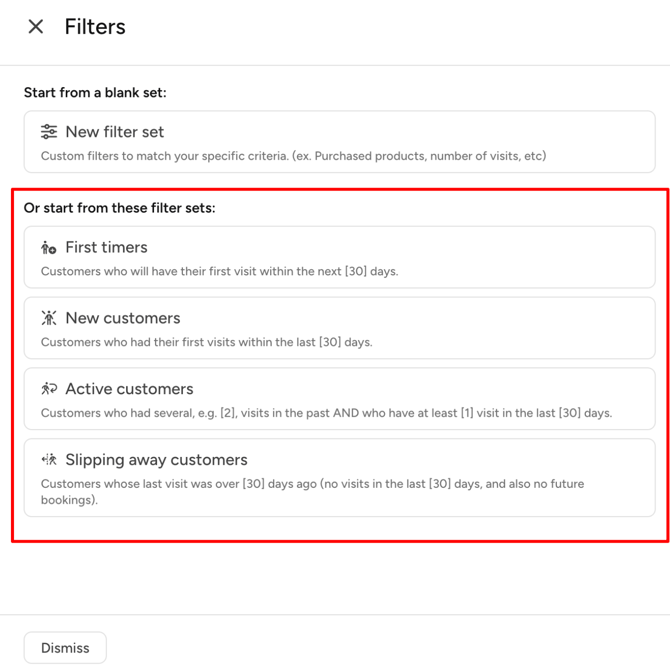The width and height of the screenshot is (670, 670).
Task: Select the Active customers title text
Action: click(129, 389)
